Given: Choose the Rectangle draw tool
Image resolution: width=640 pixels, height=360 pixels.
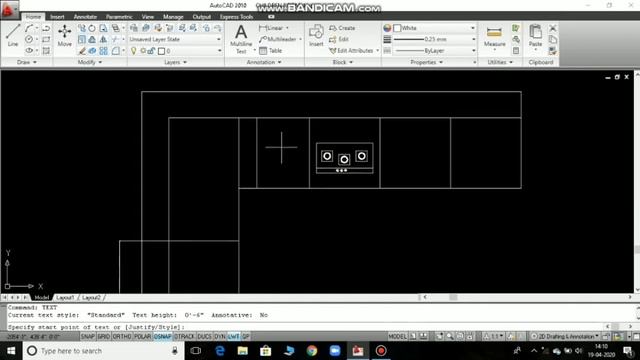Looking at the screenshot, I should 46,39.
